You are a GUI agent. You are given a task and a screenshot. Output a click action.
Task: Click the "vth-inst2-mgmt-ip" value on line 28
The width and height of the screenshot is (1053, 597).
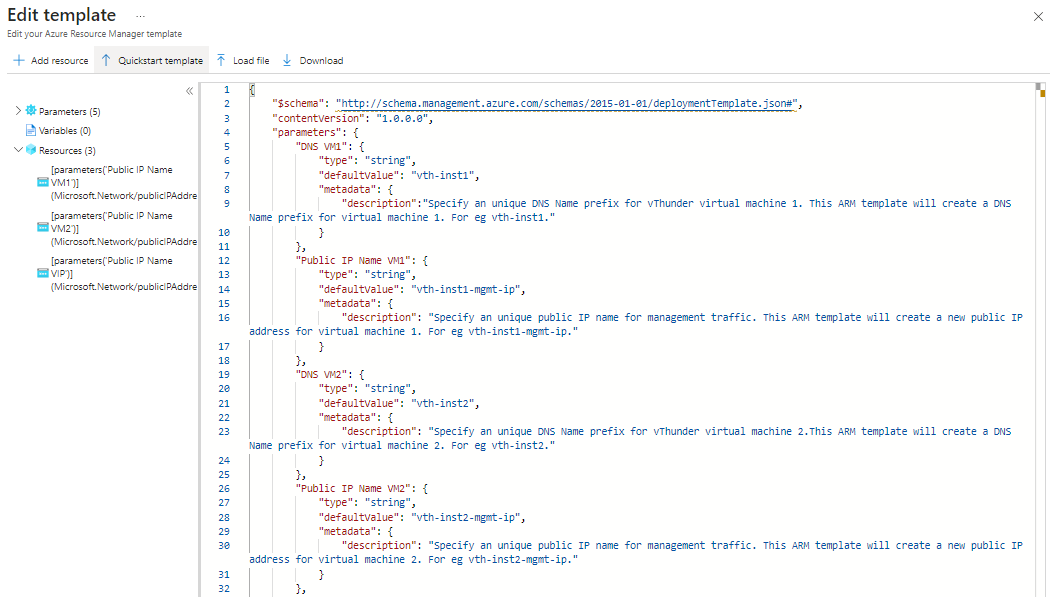tap(466, 518)
